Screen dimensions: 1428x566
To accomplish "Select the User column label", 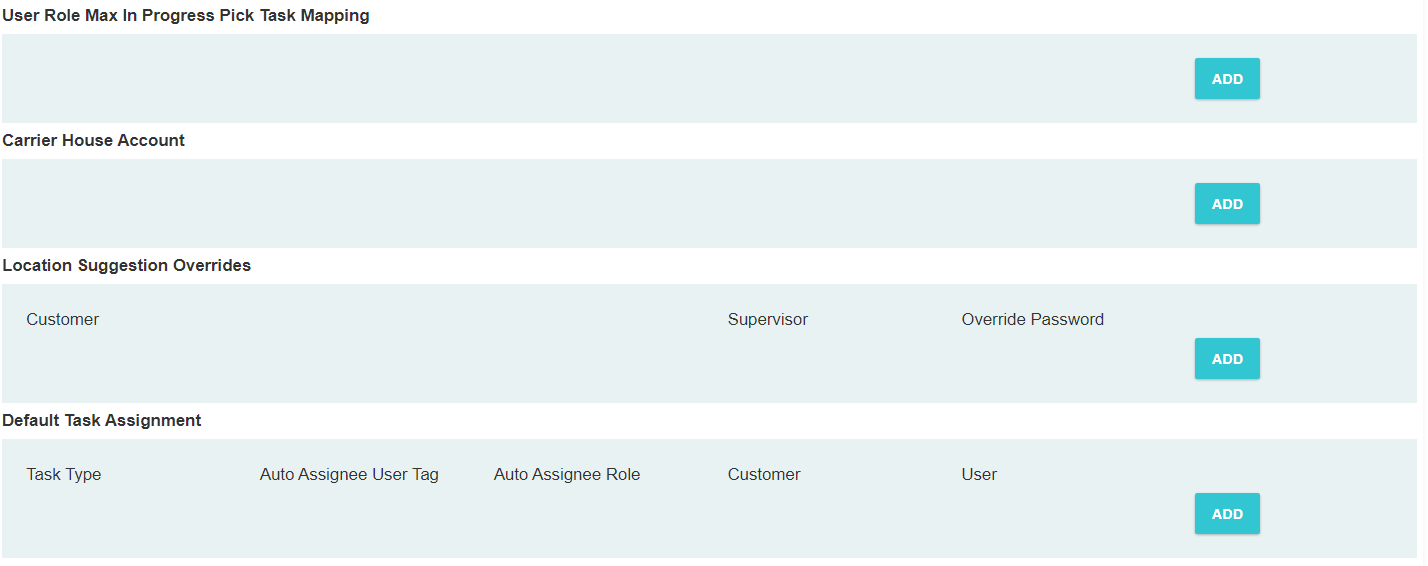I will pyautogui.click(x=979, y=475).
